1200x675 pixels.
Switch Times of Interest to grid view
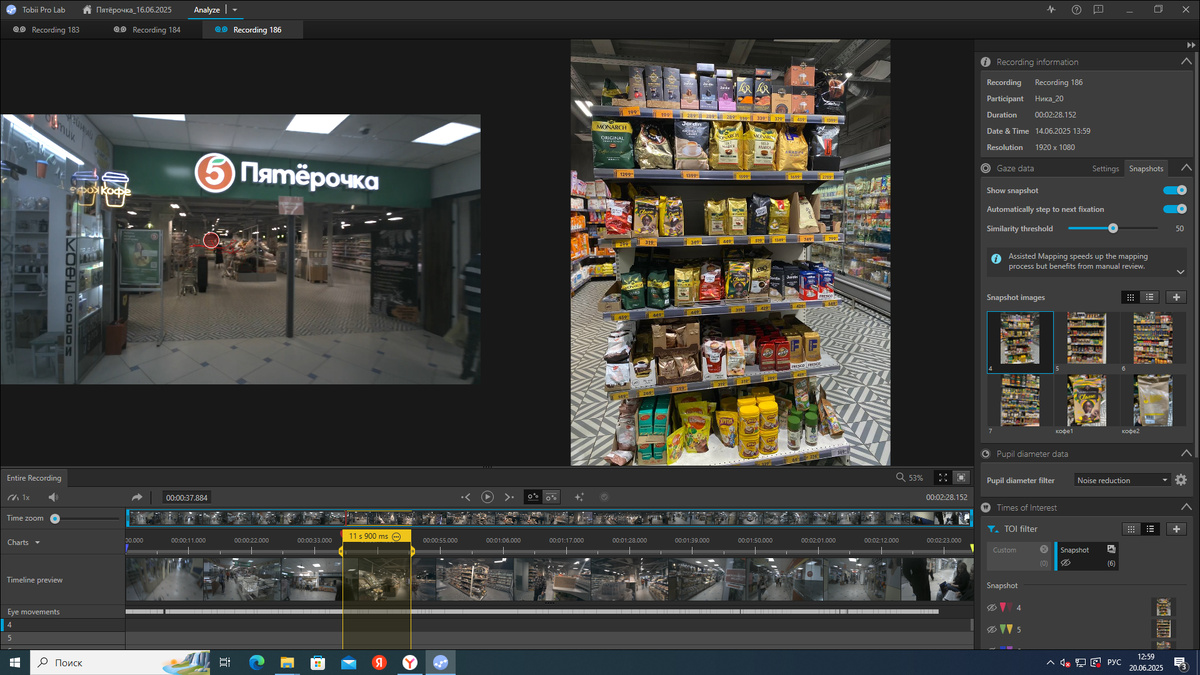click(1131, 529)
